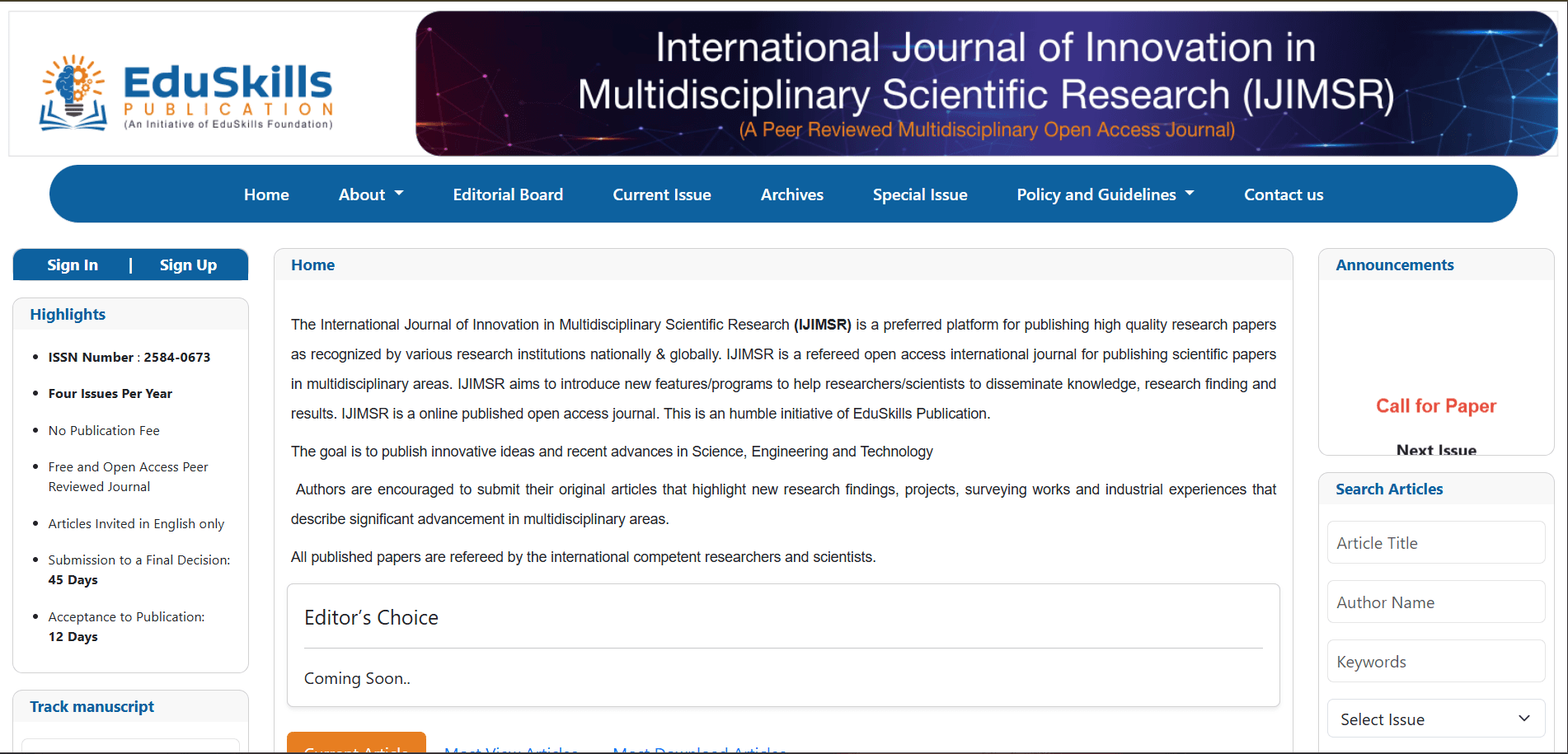
Task: Click the Editor's Choice heading
Action: [x=371, y=617]
